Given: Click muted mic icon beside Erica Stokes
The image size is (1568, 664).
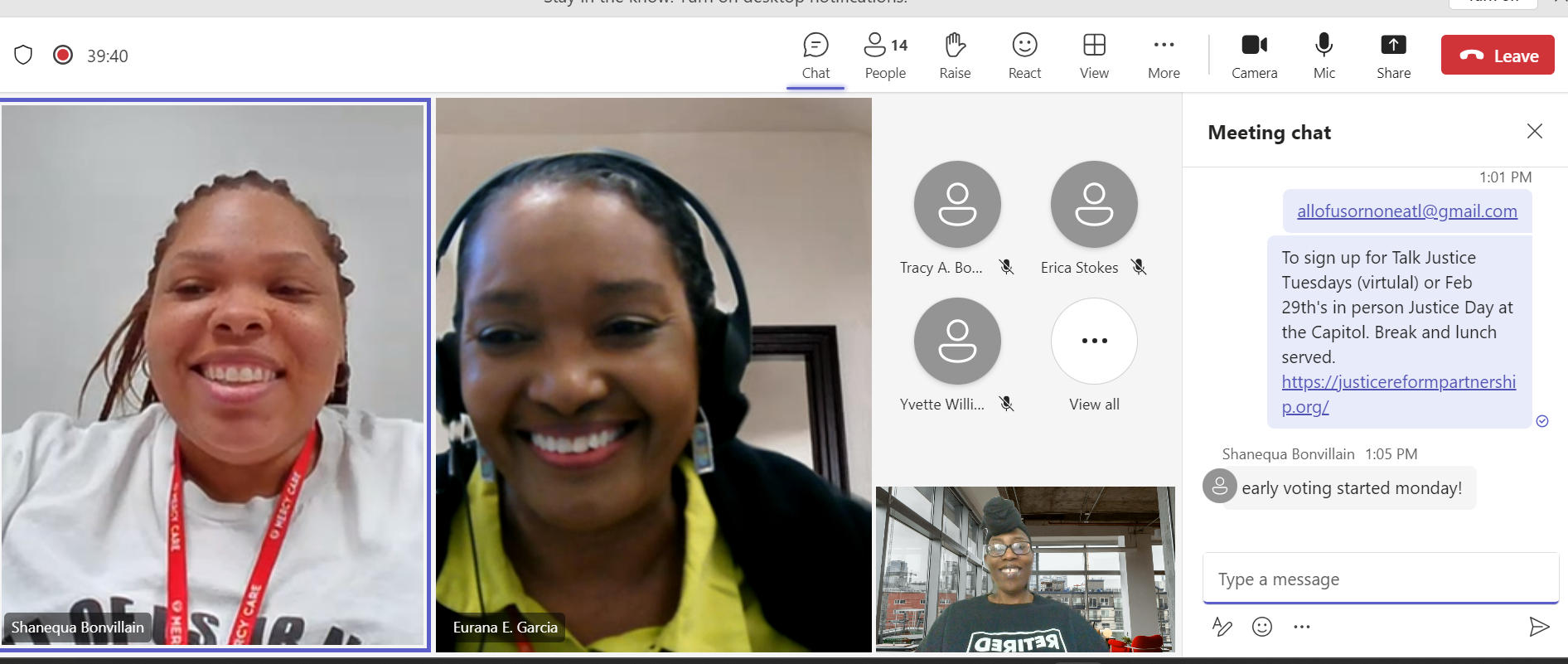Looking at the screenshot, I should [x=1140, y=267].
